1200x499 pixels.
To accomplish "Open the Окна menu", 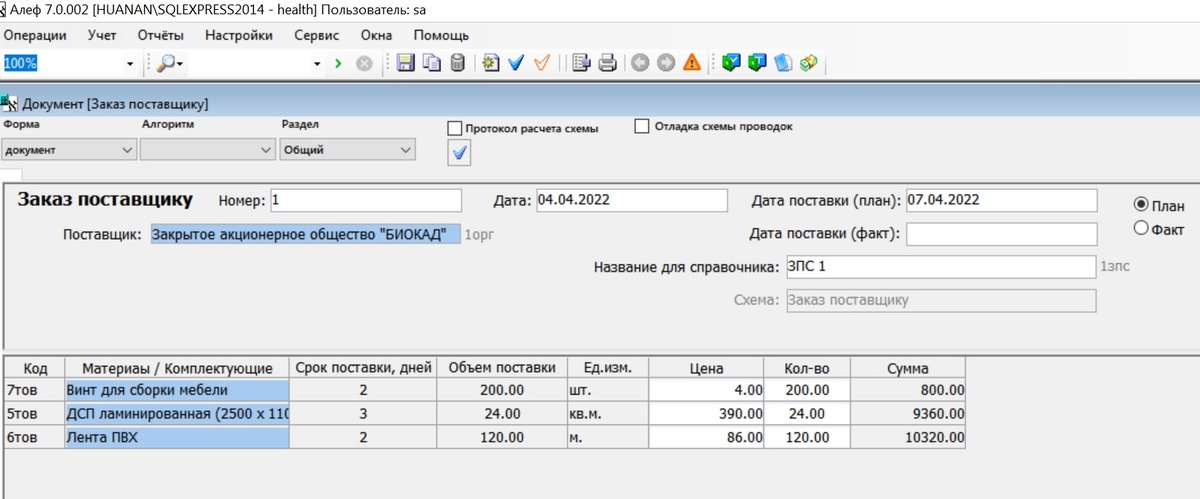I will (x=376, y=35).
